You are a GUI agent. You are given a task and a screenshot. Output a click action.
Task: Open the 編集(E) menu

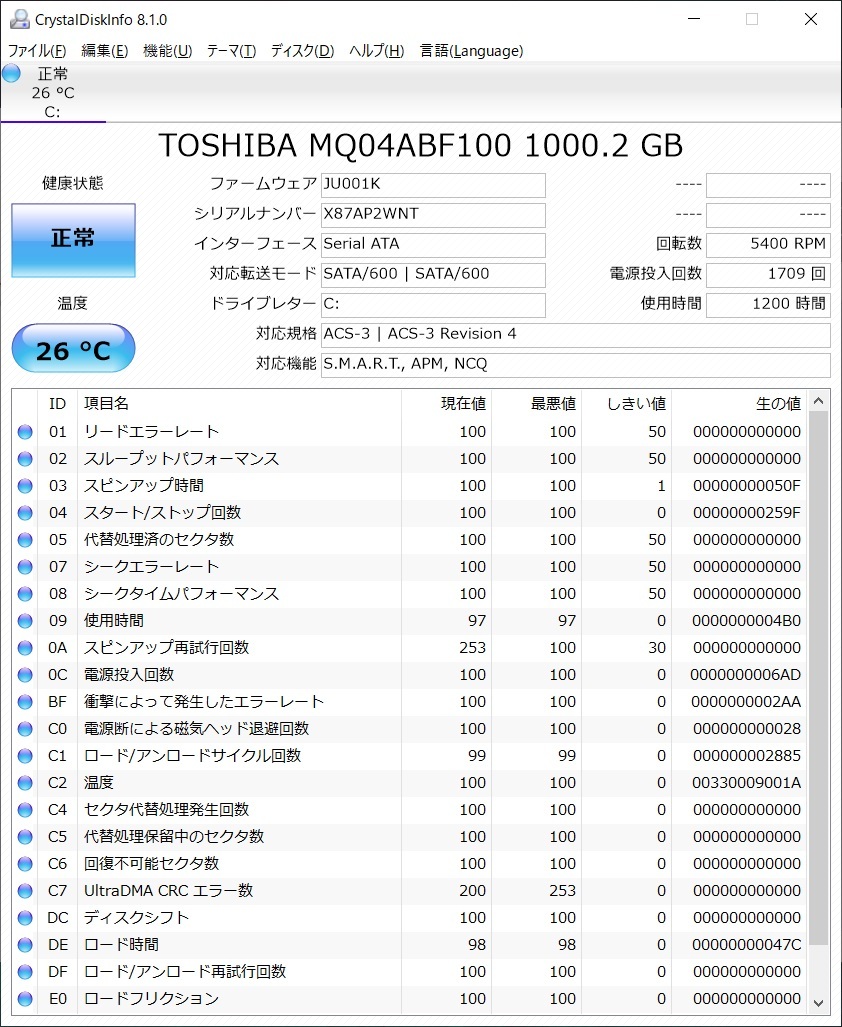tap(104, 50)
